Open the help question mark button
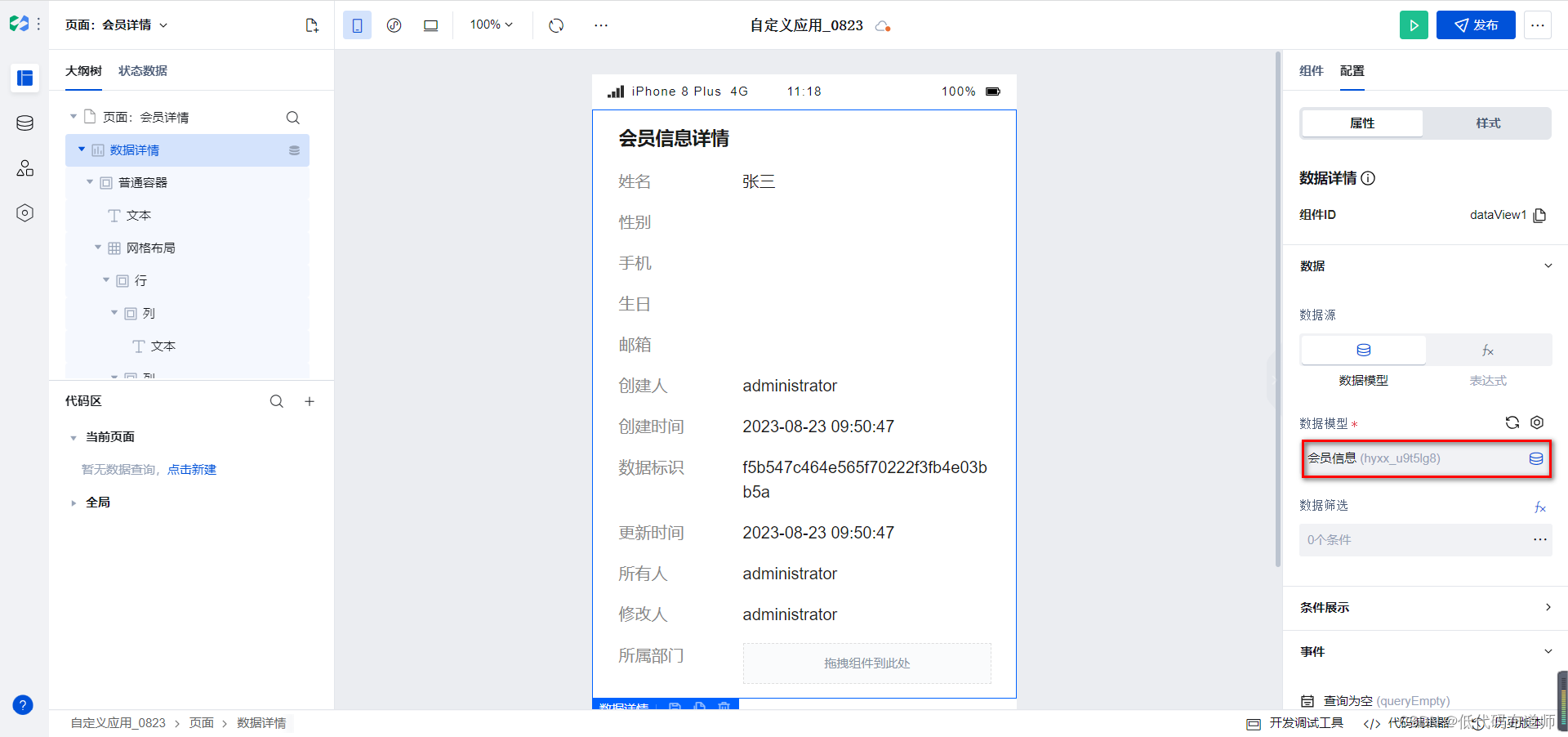1568x737 pixels. 23,704
